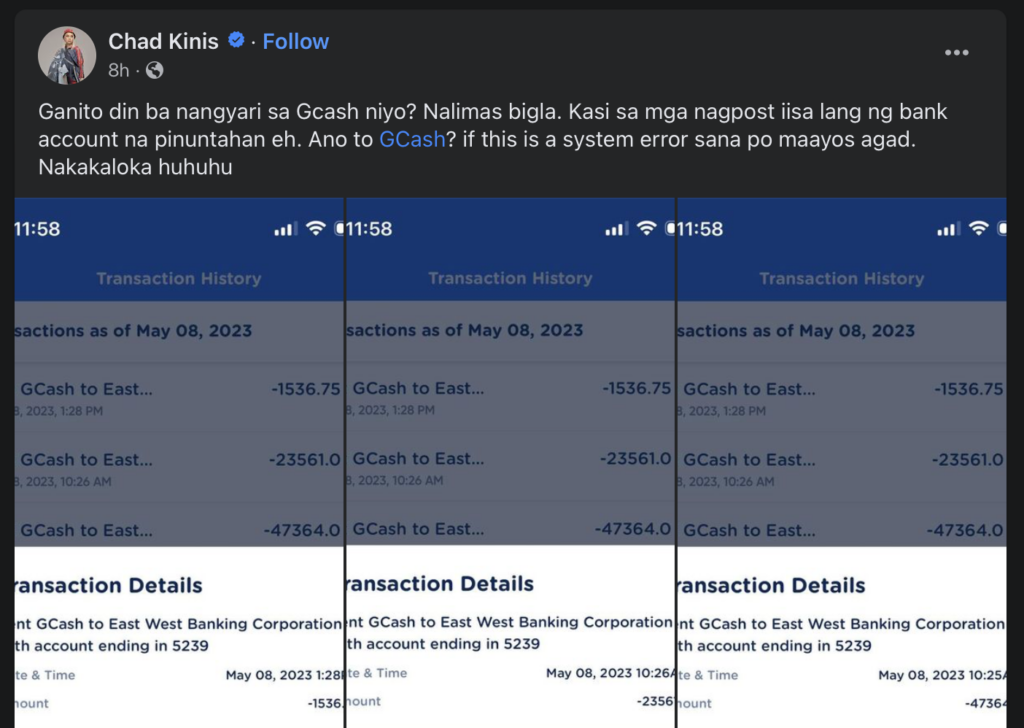Click the cellular signal icon in the middle screenshot
1024x728 pixels.
pyautogui.click(x=615, y=228)
